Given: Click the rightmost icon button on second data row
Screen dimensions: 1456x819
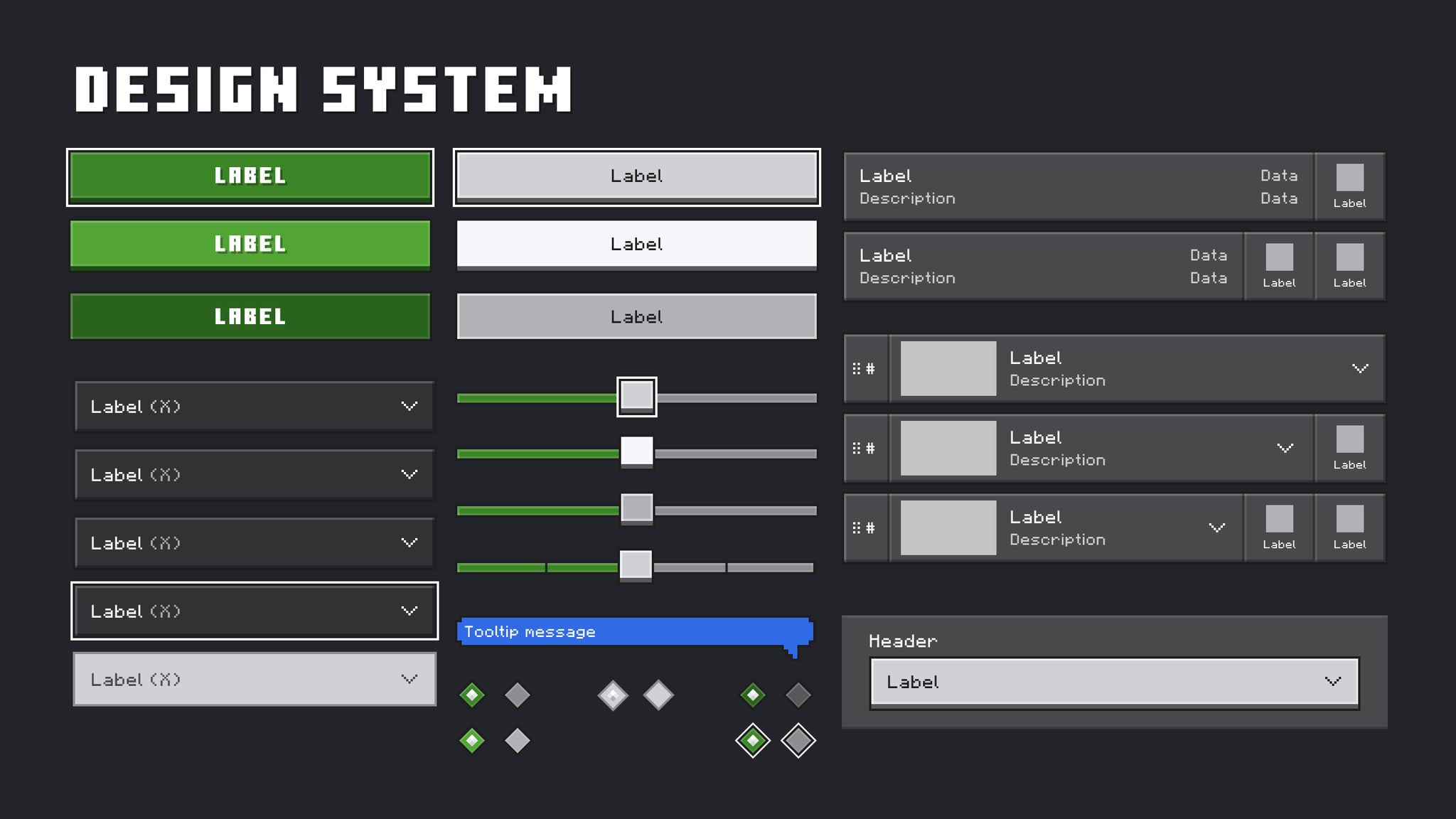Looking at the screenshot, I should pyautogui.click(x=1349, y=266).
